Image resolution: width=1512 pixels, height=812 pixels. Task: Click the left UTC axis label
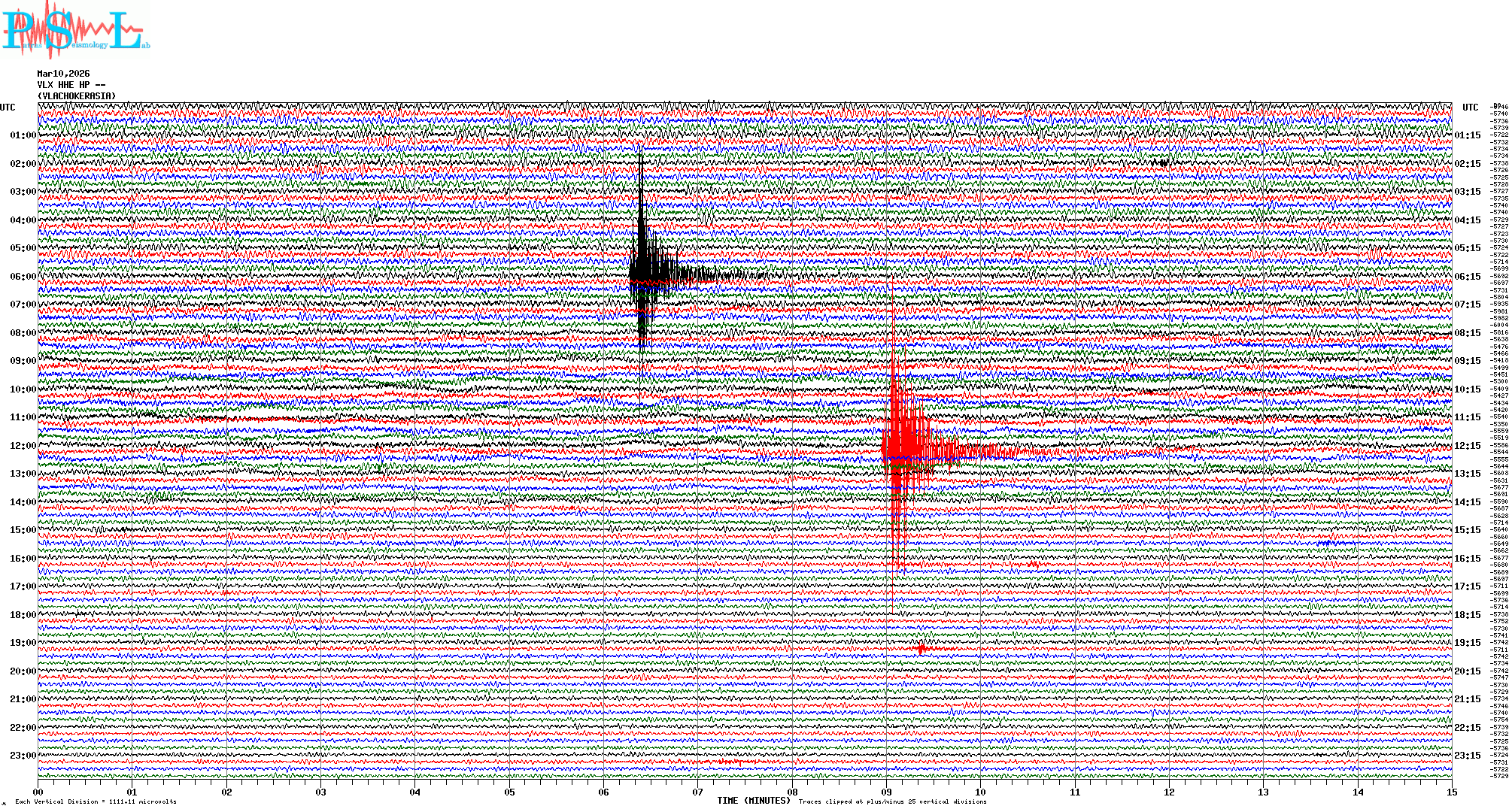pyautogui.click(x=8, y=108)
